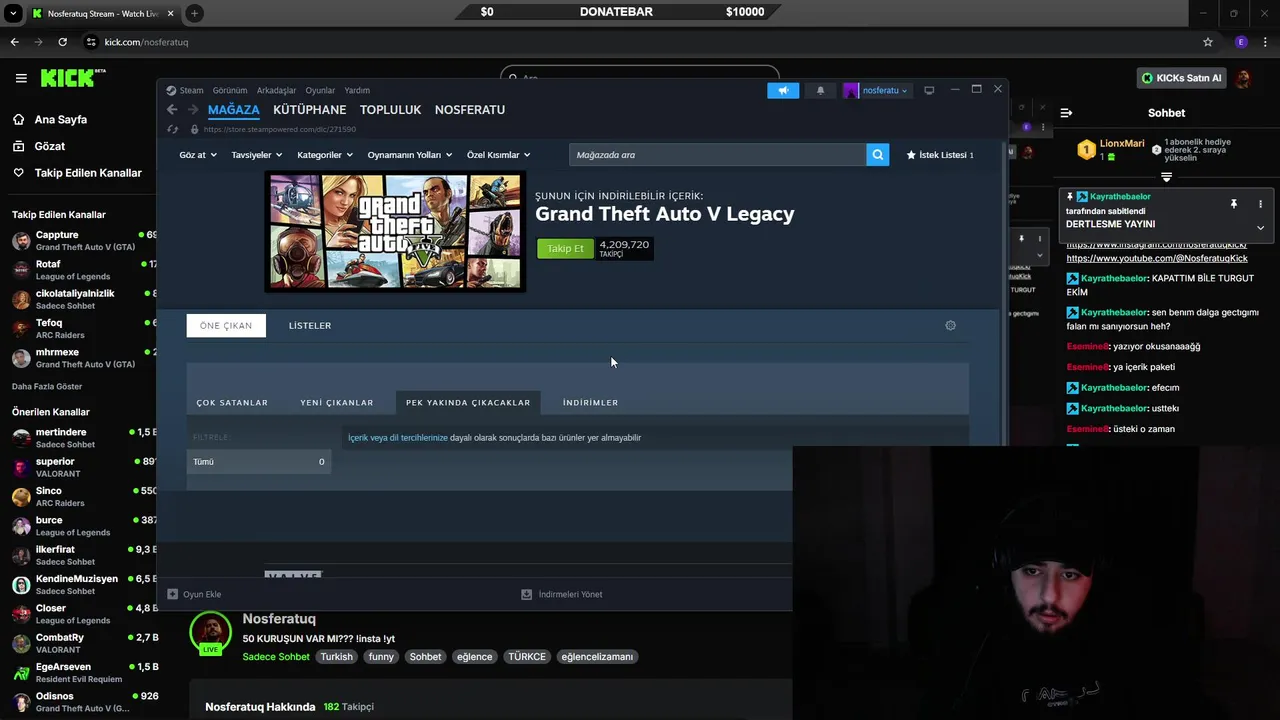This screenshot has height=720, width=1280.
Task: Expand the Tavsiyeler dropdown
Action: coord(257,155)
